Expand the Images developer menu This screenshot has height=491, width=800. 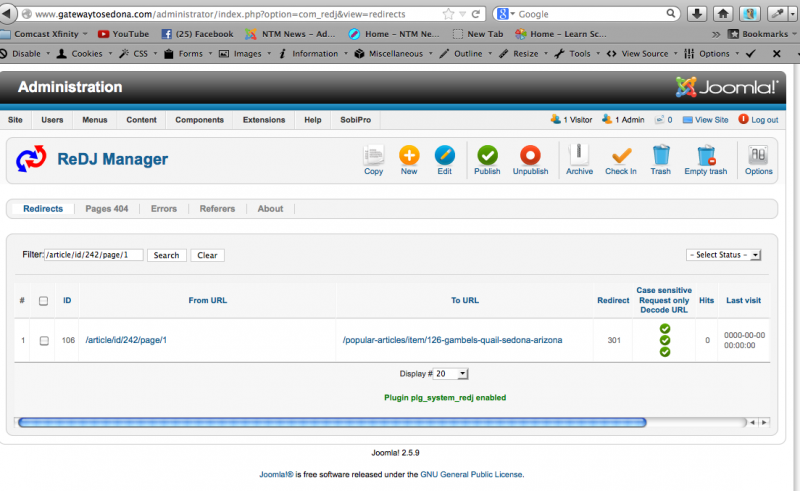[x=245, y=54]
